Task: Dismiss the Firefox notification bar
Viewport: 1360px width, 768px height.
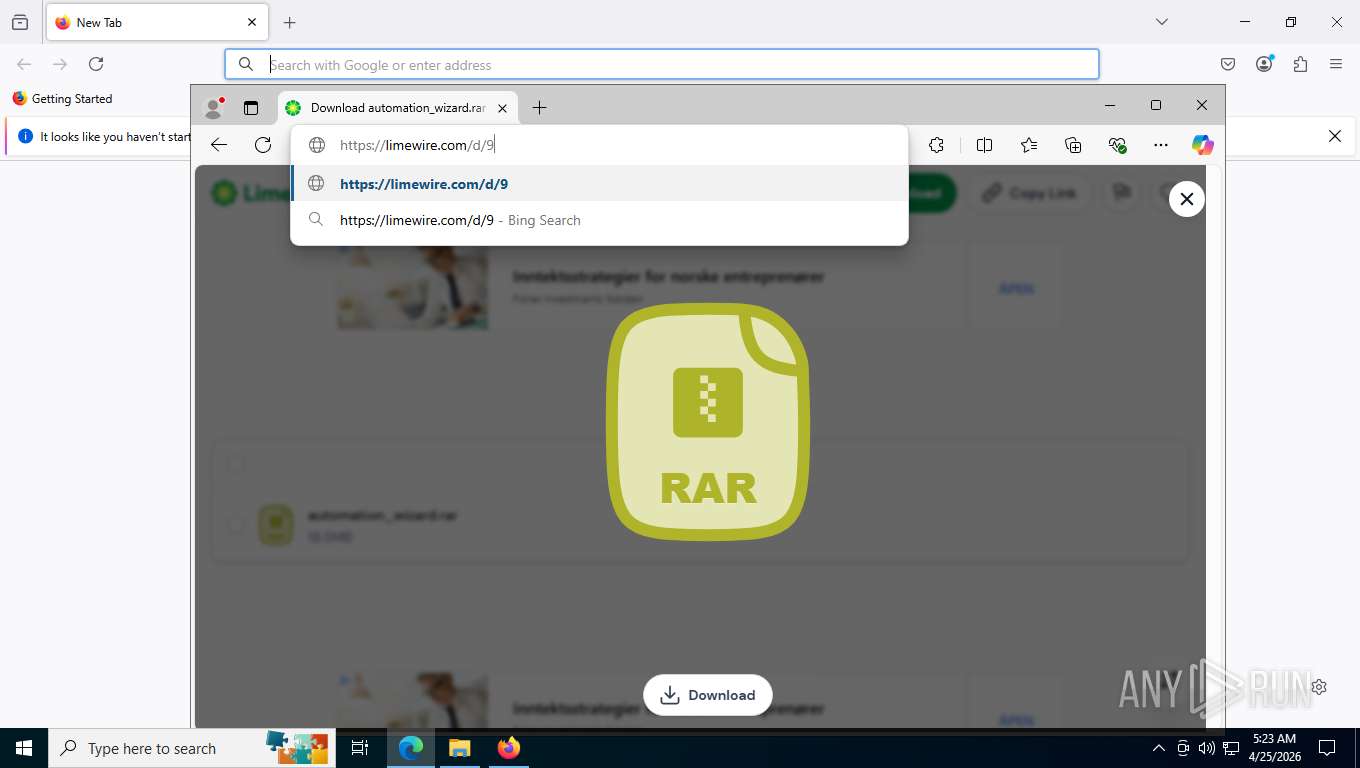Action: coord(1334,136)
